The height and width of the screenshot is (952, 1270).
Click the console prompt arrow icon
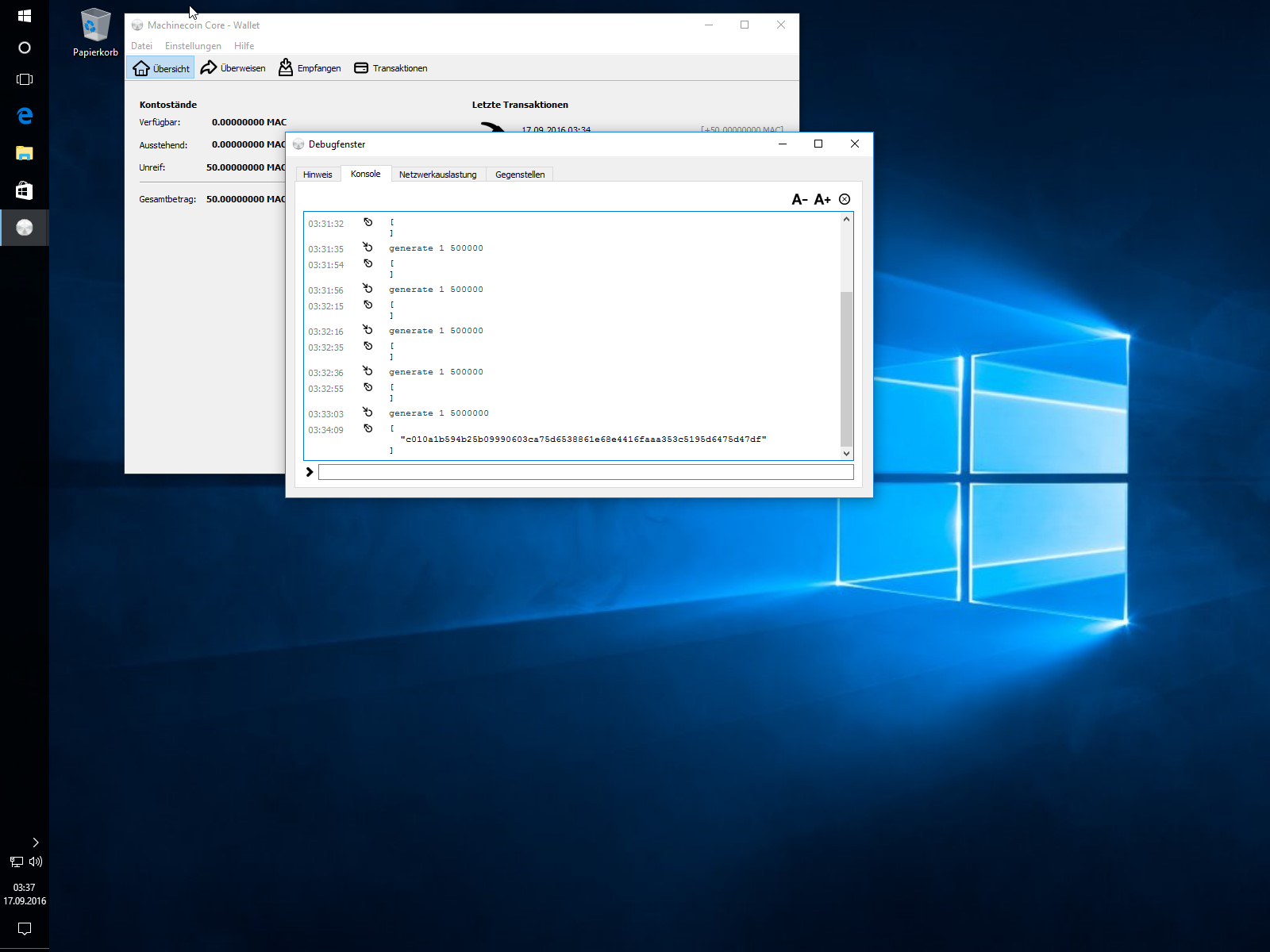click(310, 472)
